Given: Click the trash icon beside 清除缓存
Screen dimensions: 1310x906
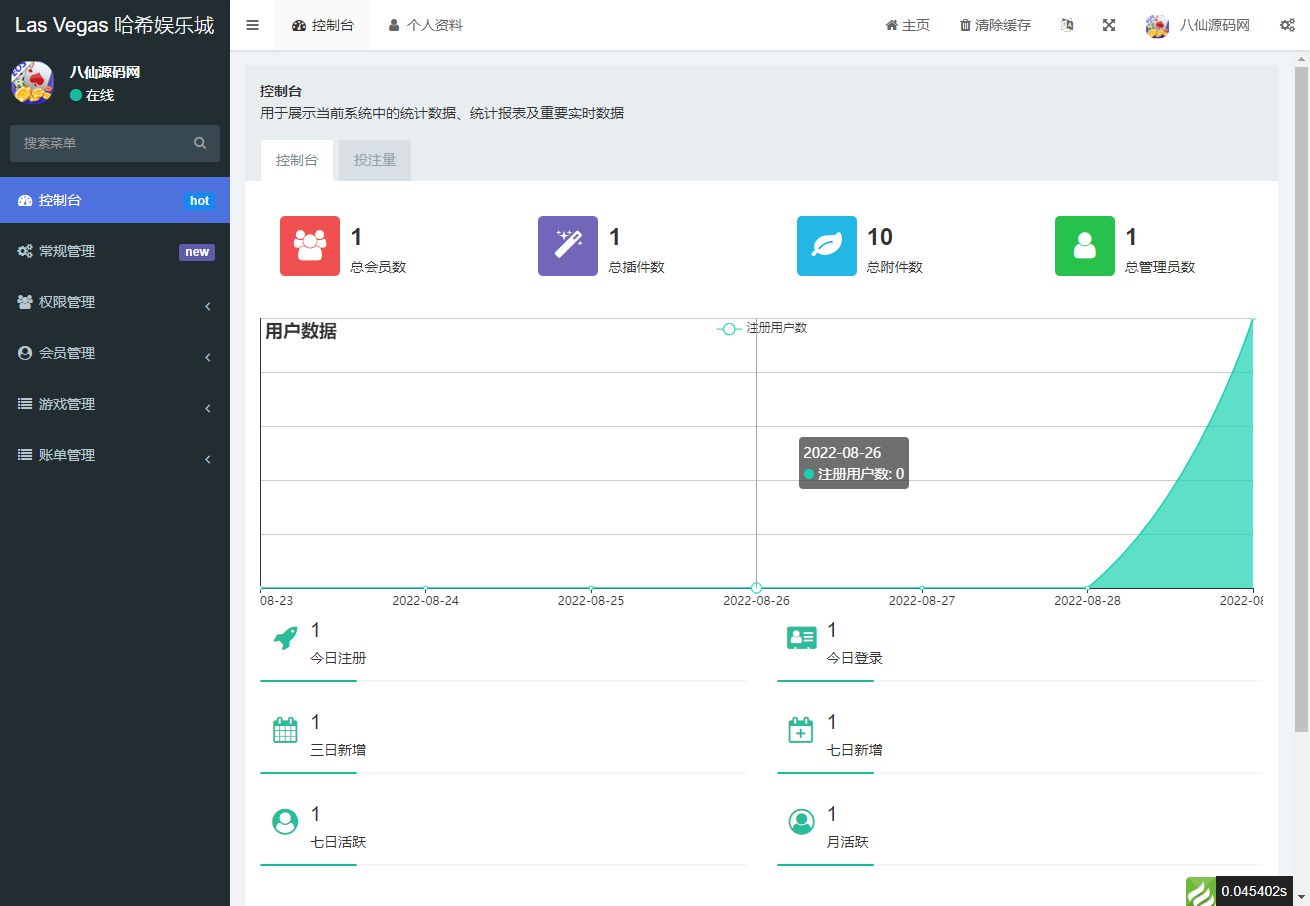Looking at the screenshot, I should 965,26.
